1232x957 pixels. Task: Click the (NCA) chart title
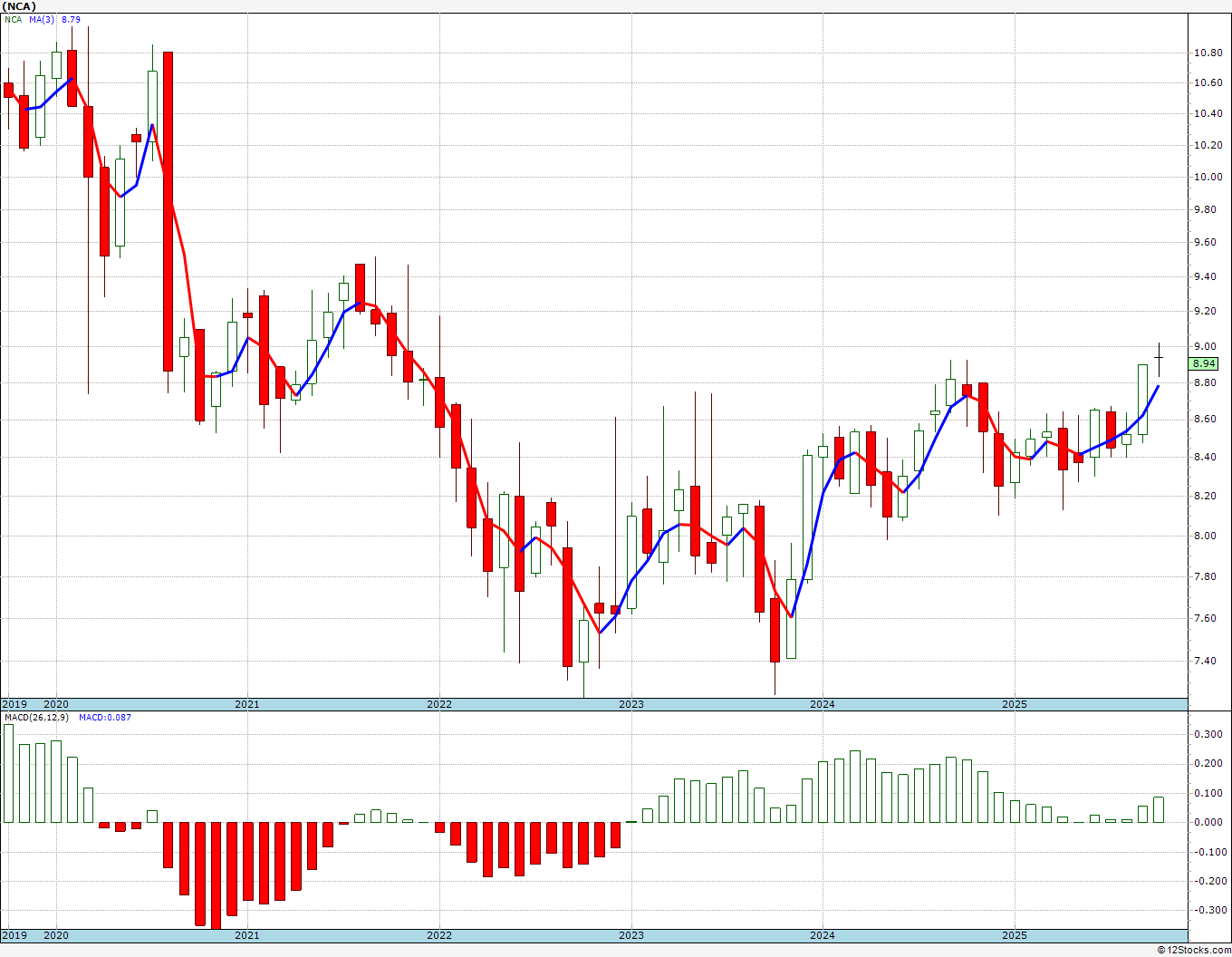click(19, 6)
